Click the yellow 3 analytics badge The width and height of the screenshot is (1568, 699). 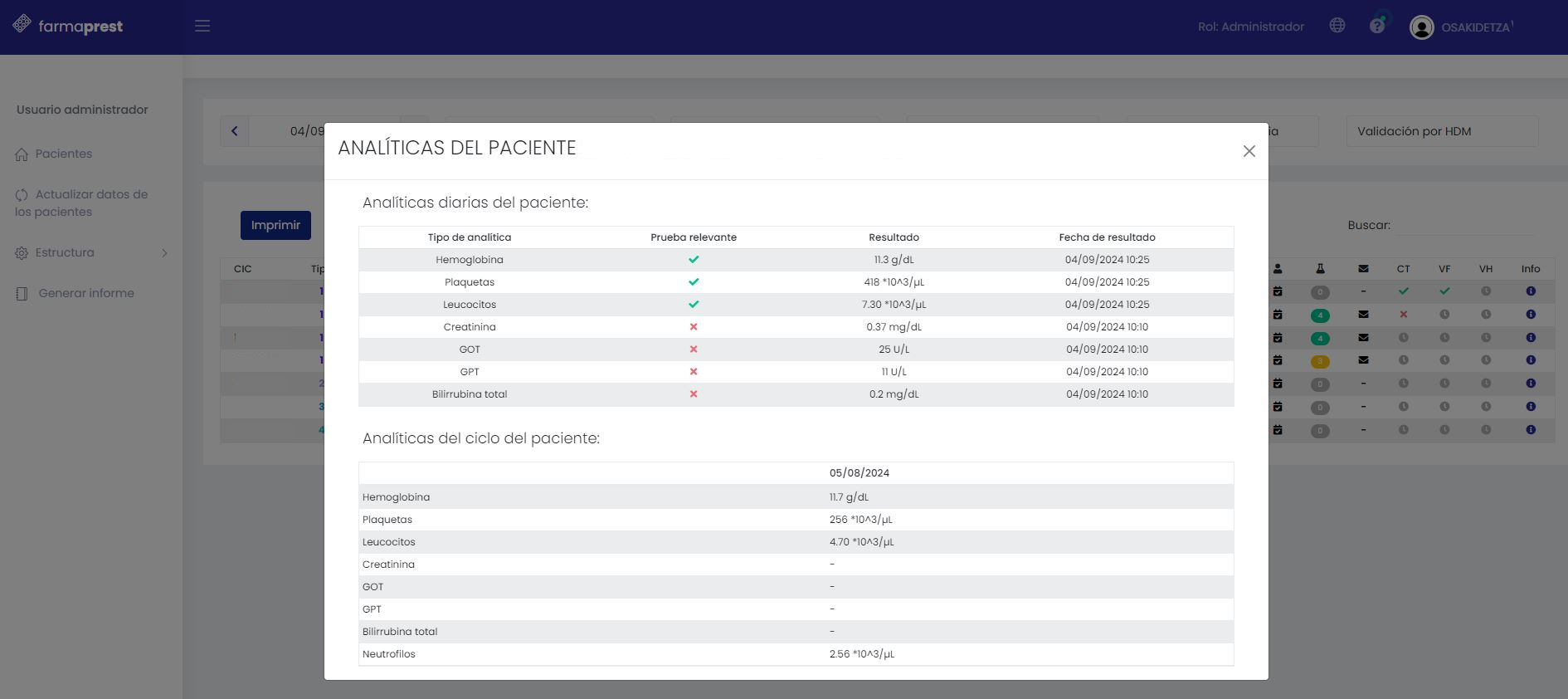coord(1320,361)
